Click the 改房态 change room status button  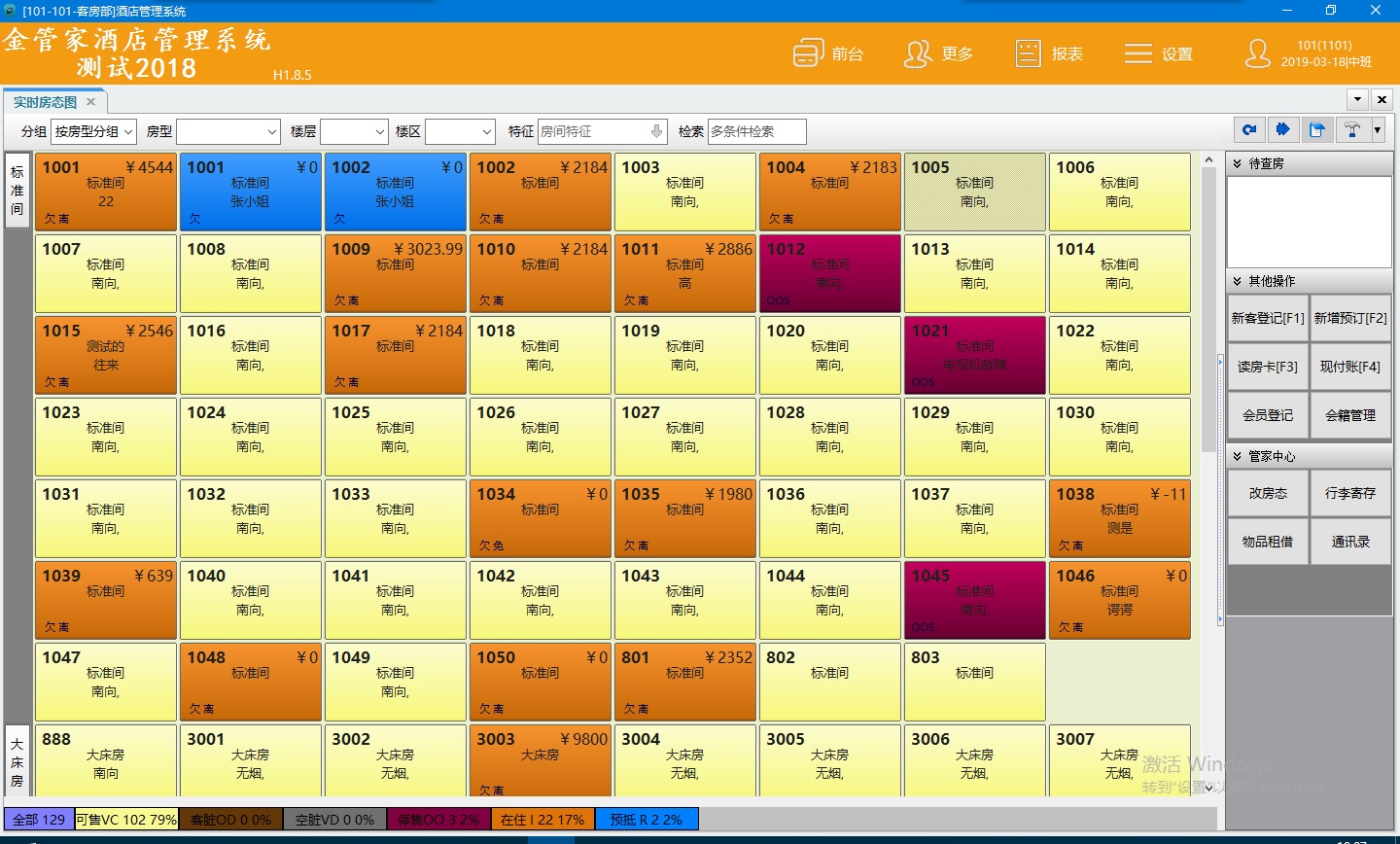1268,493
